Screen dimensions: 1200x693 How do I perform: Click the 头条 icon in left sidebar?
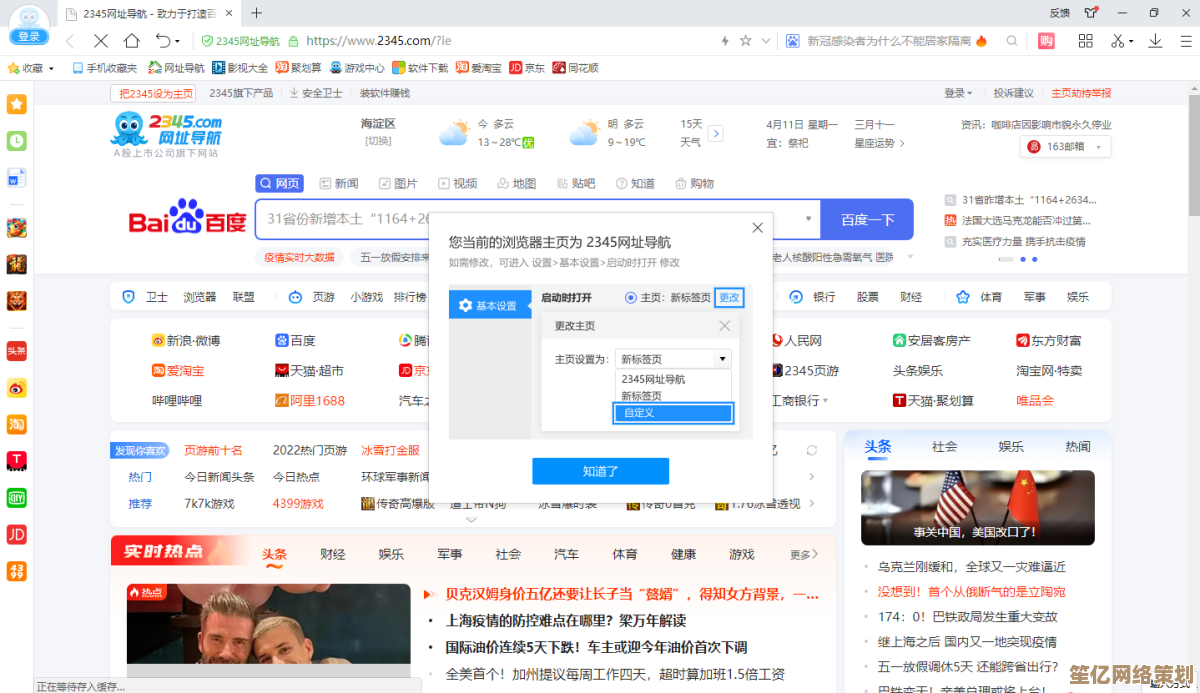[x=16, y=351]
